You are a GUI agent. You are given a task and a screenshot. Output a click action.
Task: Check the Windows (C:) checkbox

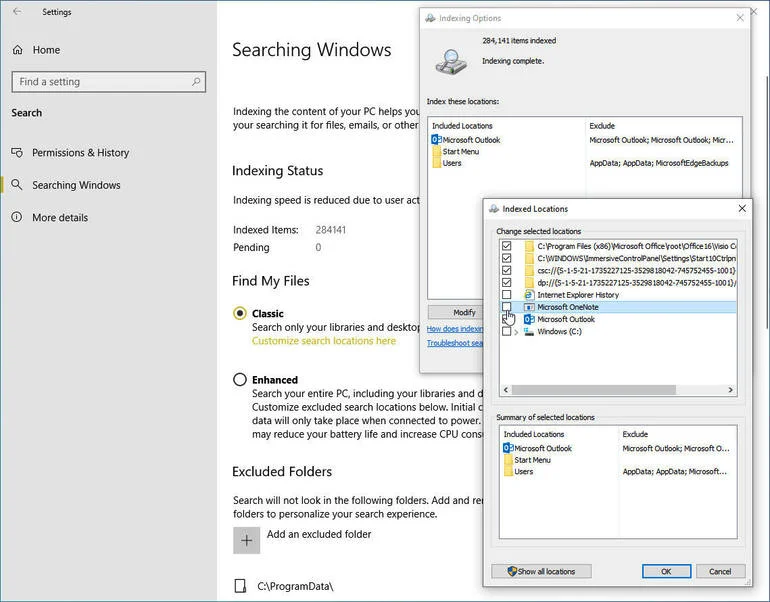(507, 331)
